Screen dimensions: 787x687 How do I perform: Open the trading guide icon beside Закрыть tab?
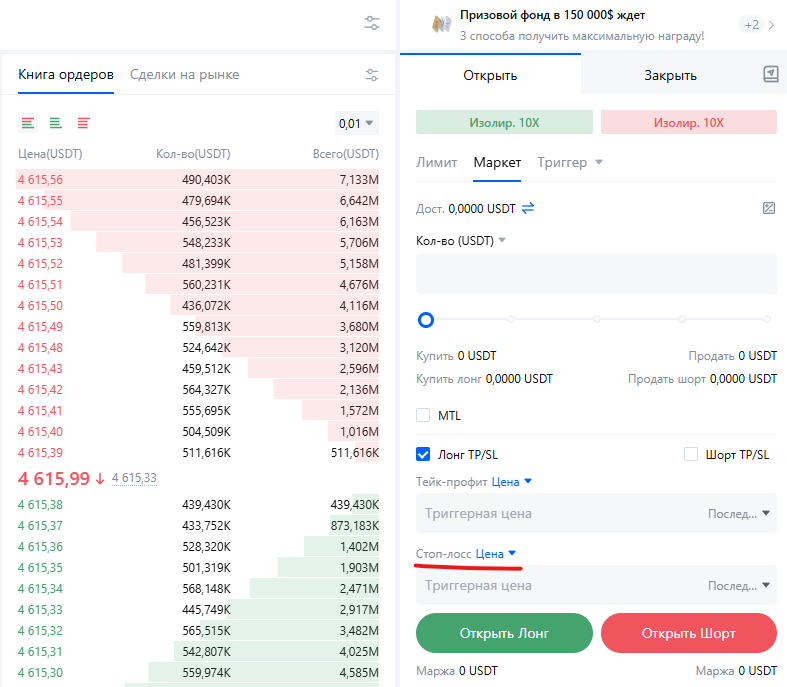click(770, 74)
